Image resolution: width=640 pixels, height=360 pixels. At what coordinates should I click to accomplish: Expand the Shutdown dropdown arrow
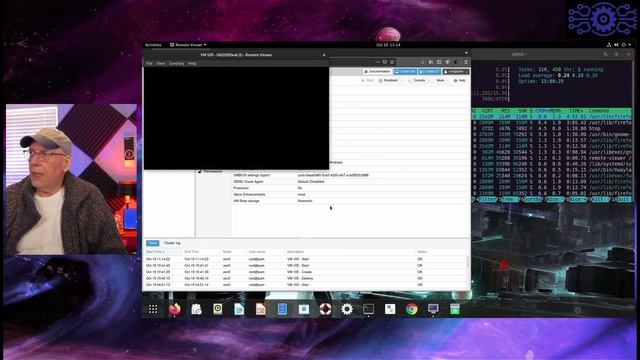402,80
